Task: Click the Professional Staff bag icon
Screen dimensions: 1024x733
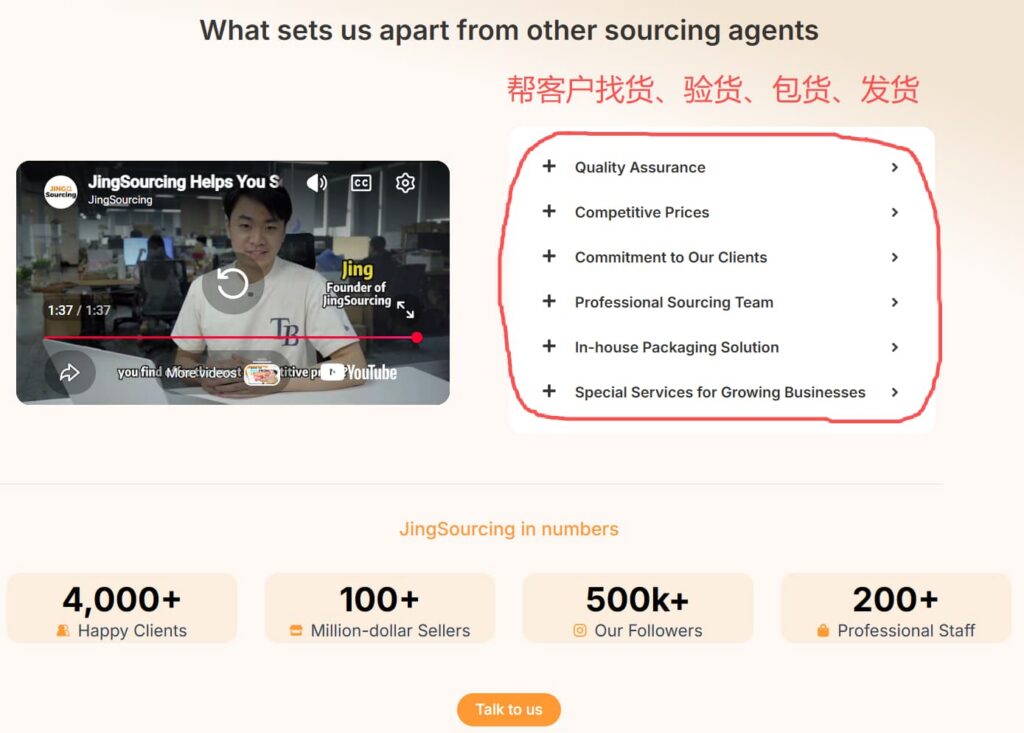Action: coord(823,630)
